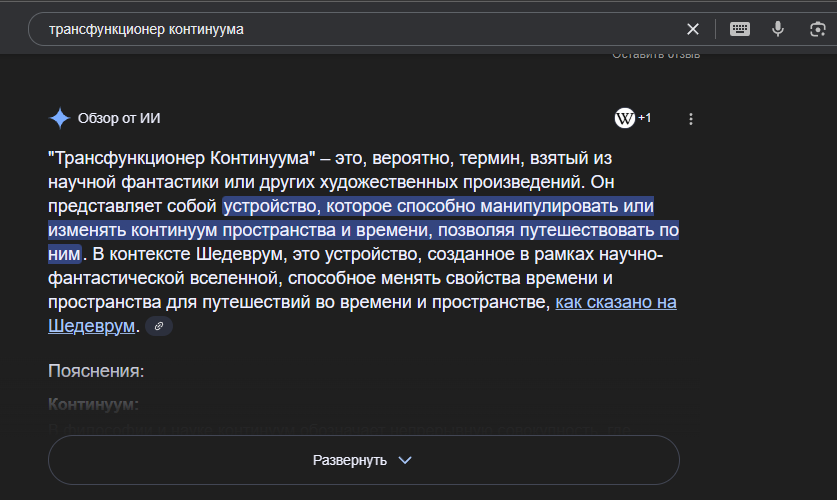The image size is (837, 500).
Task: Click the chevron next to Развернуть
Action: [x=405, y=460]
